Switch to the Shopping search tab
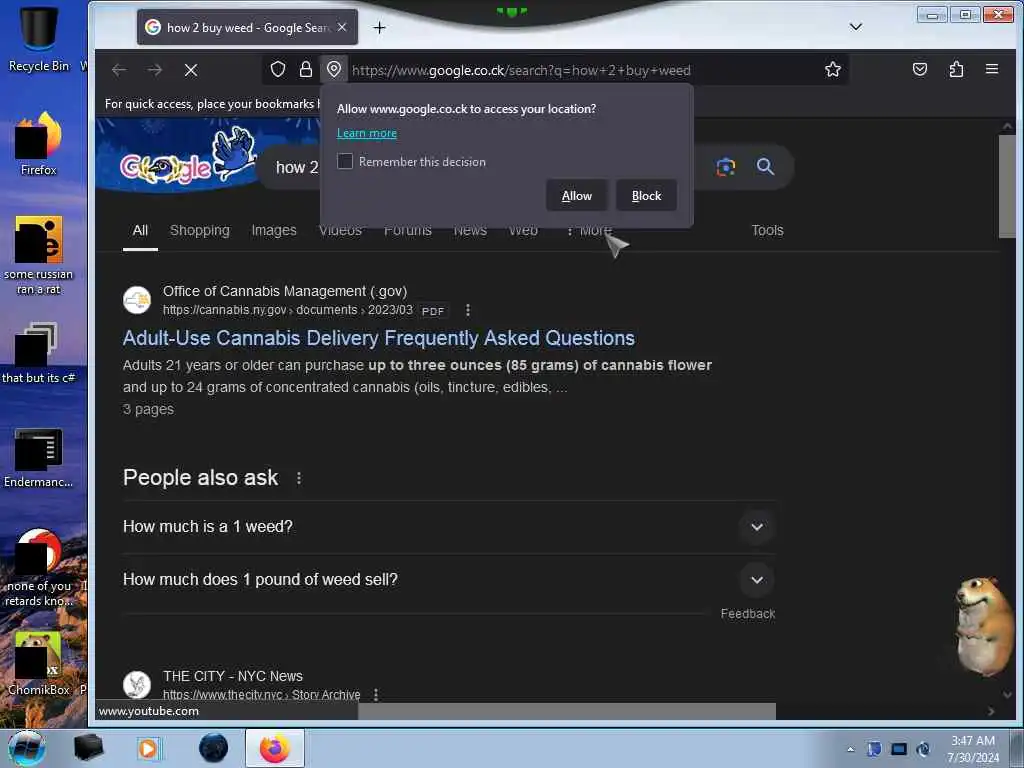 200,231
